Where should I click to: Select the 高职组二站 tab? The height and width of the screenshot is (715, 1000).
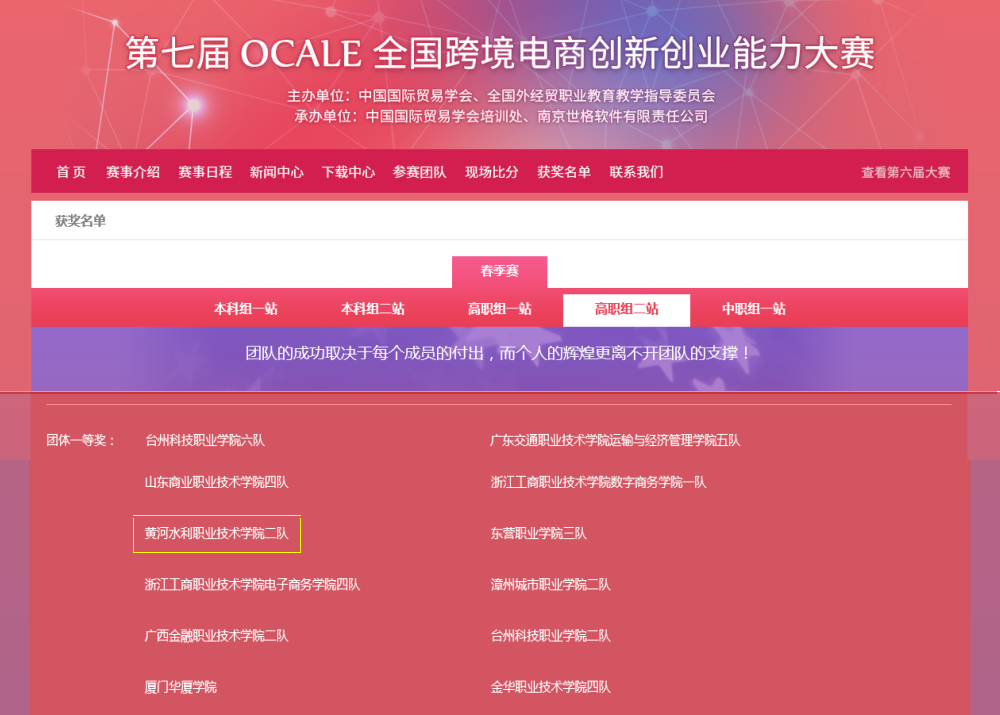(626, 309)
